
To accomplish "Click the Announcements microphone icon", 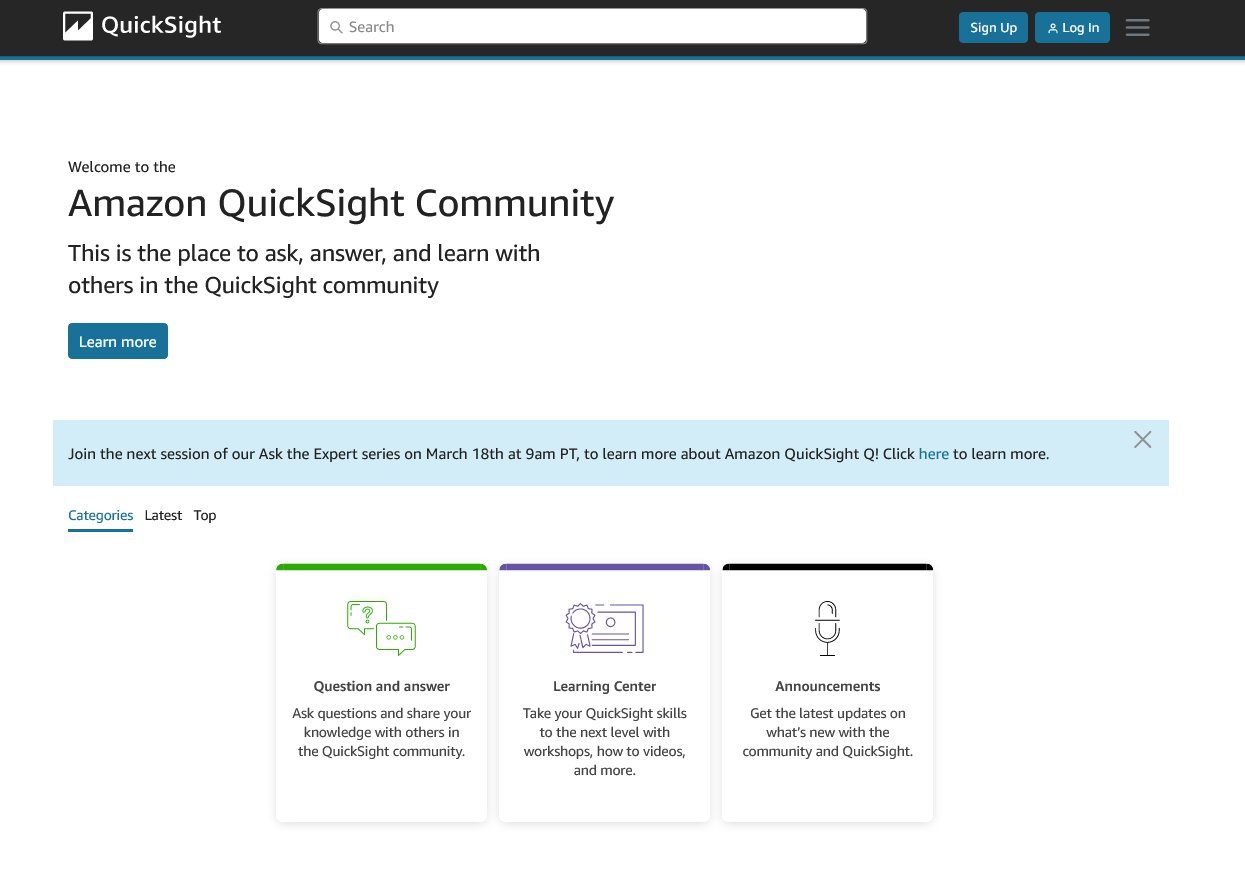I will pos(827,628).
